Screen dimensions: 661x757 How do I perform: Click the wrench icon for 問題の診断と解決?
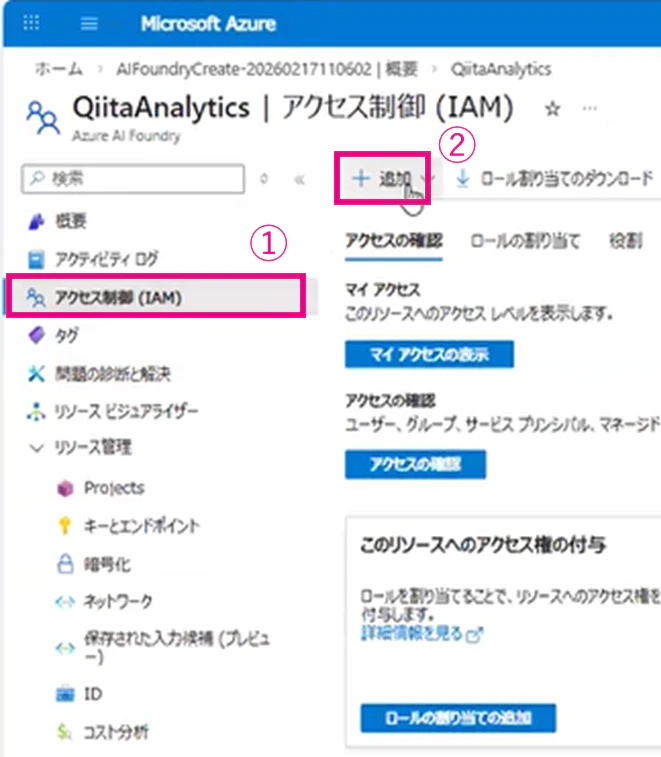tap(36, 374)
